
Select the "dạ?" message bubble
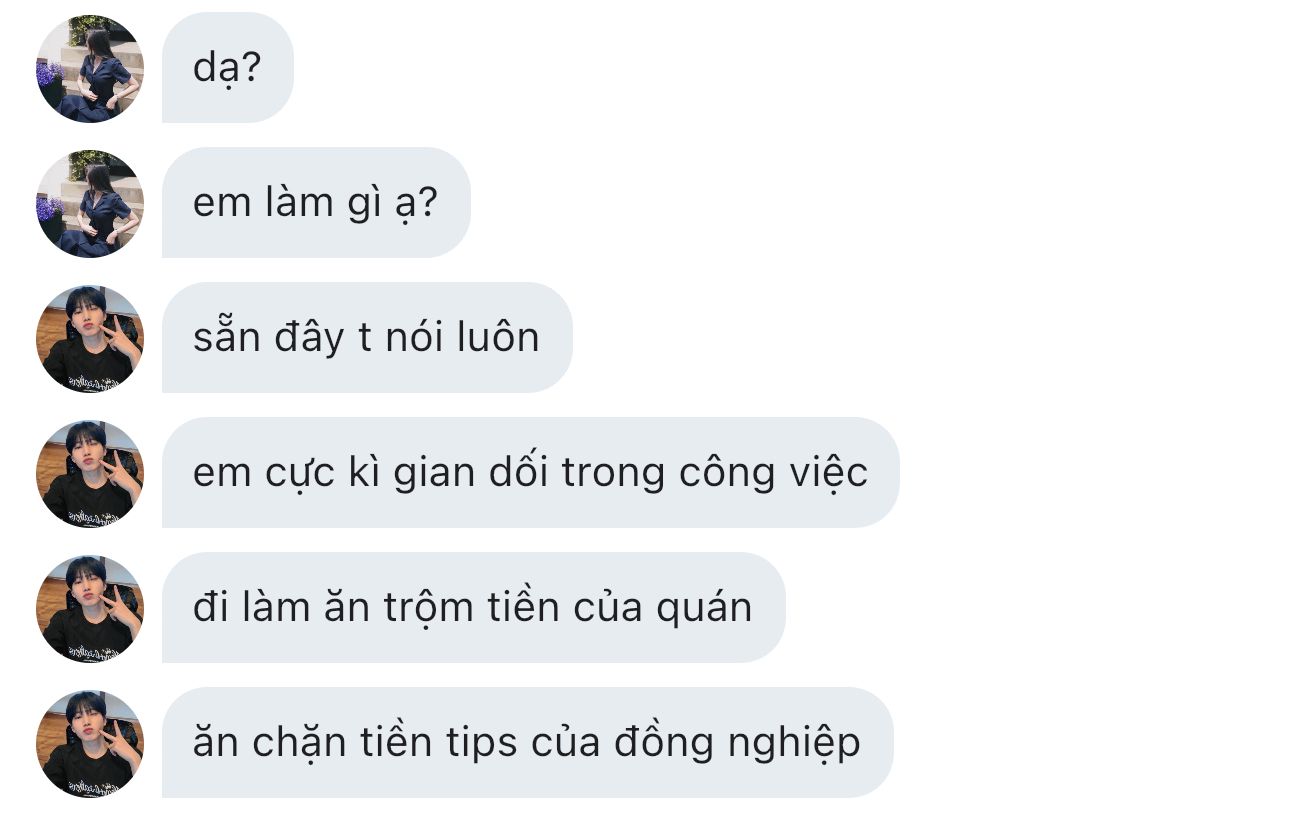point(228,68)
